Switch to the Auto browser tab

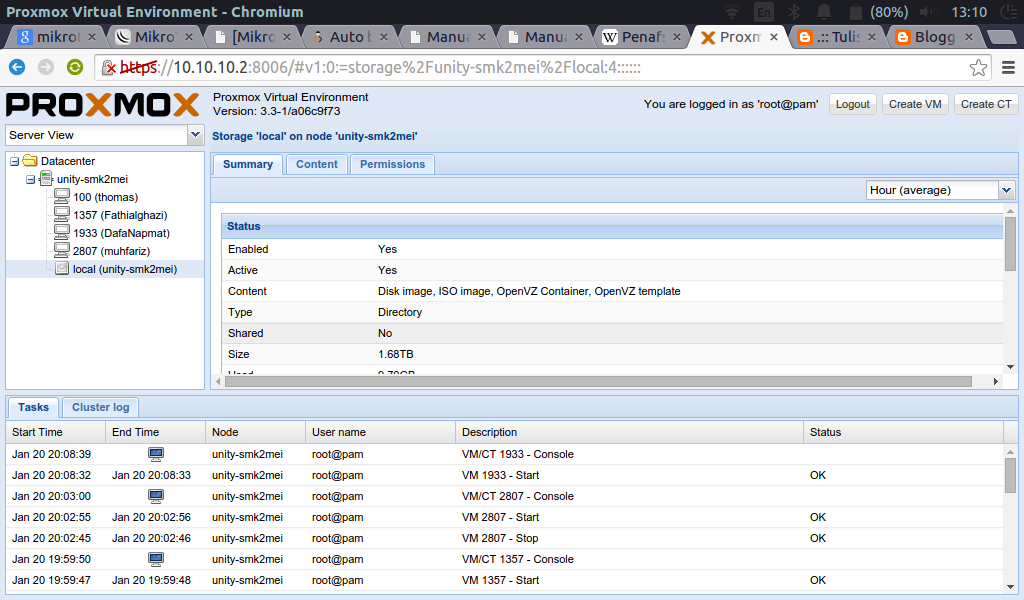tap(350, 37)
